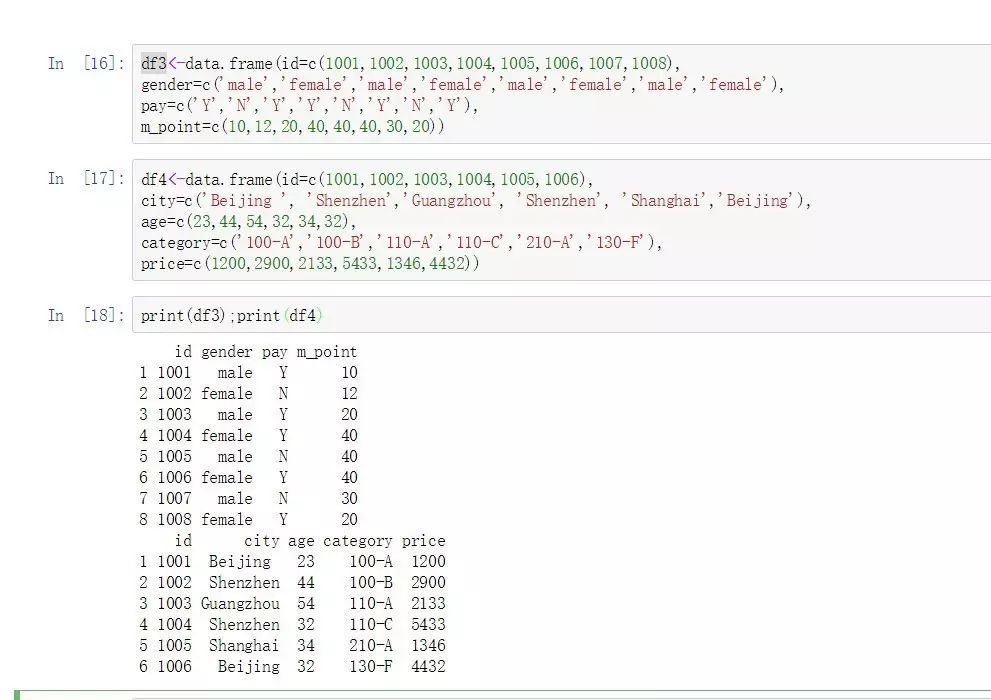Click the df3 output row with id 1005
This screenshot has width=991, height=700.
248,457
